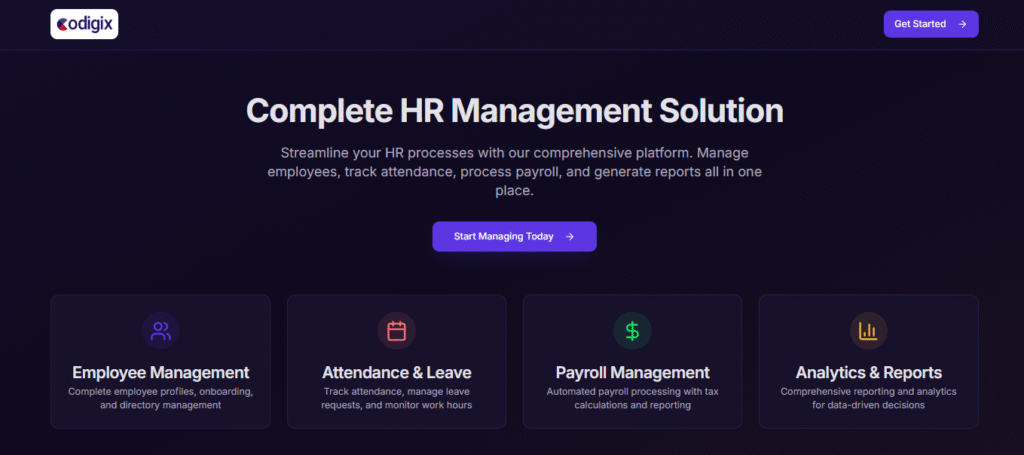Open the Attendance & Leave heading

(396, 373)
